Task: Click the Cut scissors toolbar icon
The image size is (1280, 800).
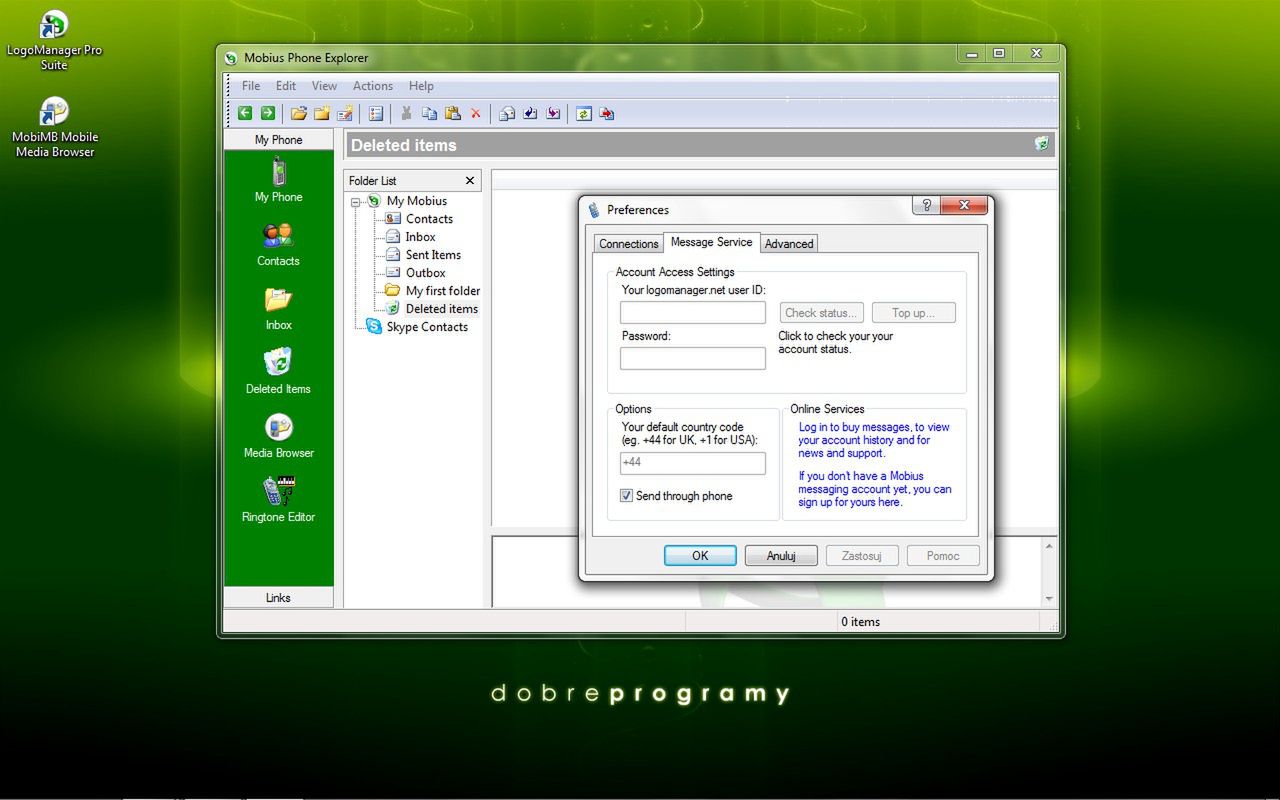Action: tap(406, 113)
